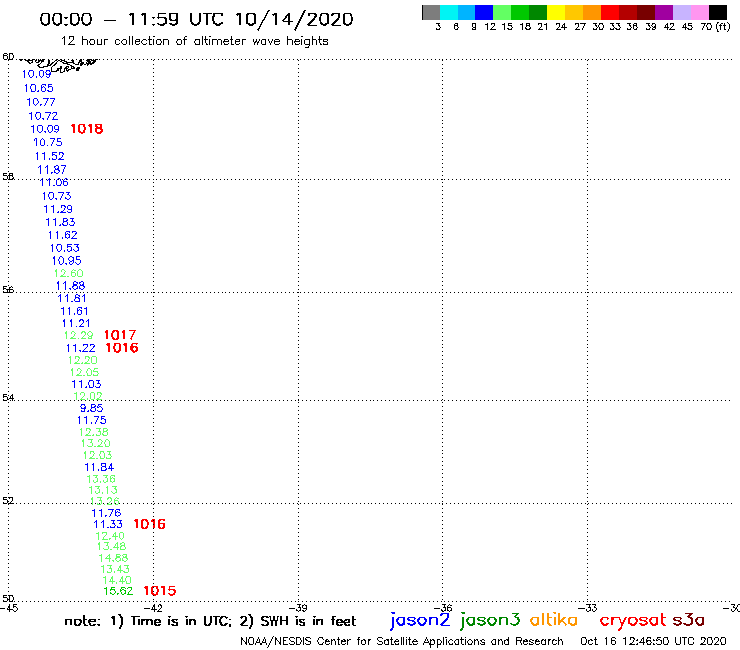This screenshot has width=740, height=650.
Task: Click the wave height value 10.73
Action: click(56, 196)
